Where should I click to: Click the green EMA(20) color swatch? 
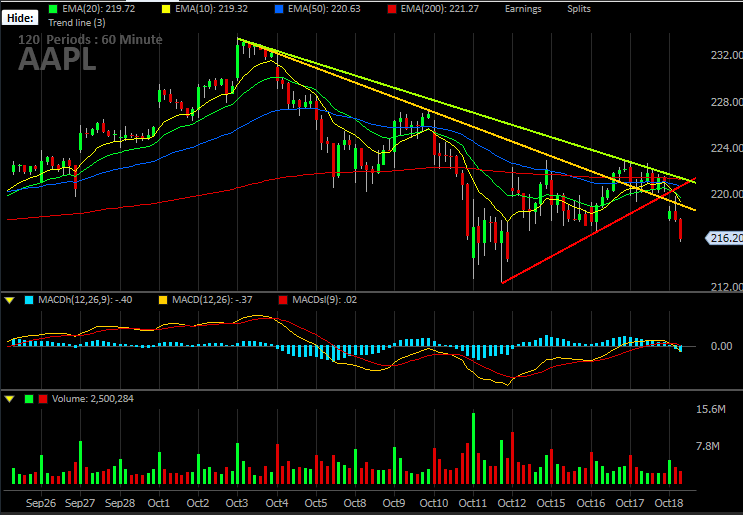click(x=53, y=9)
